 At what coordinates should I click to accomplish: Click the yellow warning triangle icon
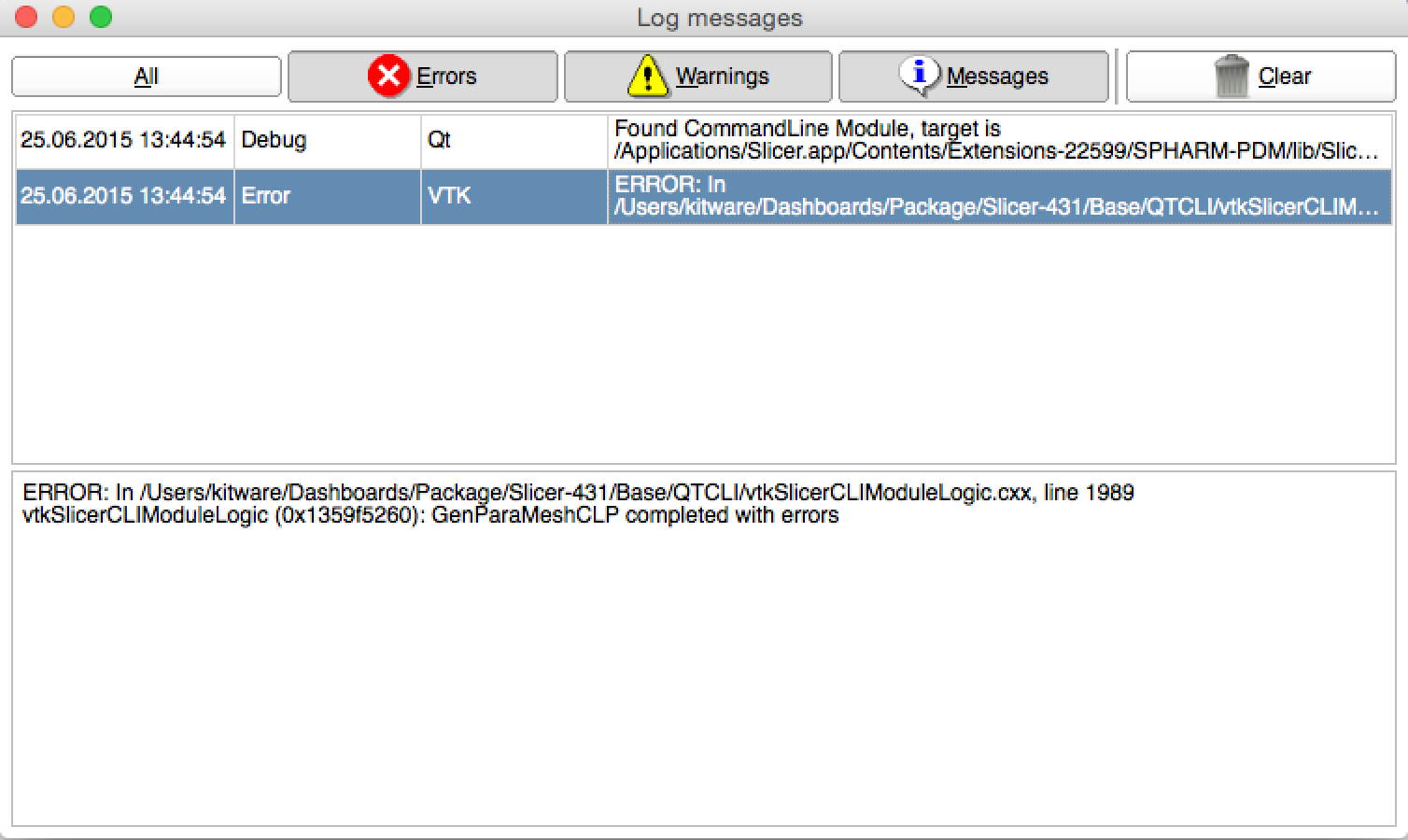coord(647,76)
